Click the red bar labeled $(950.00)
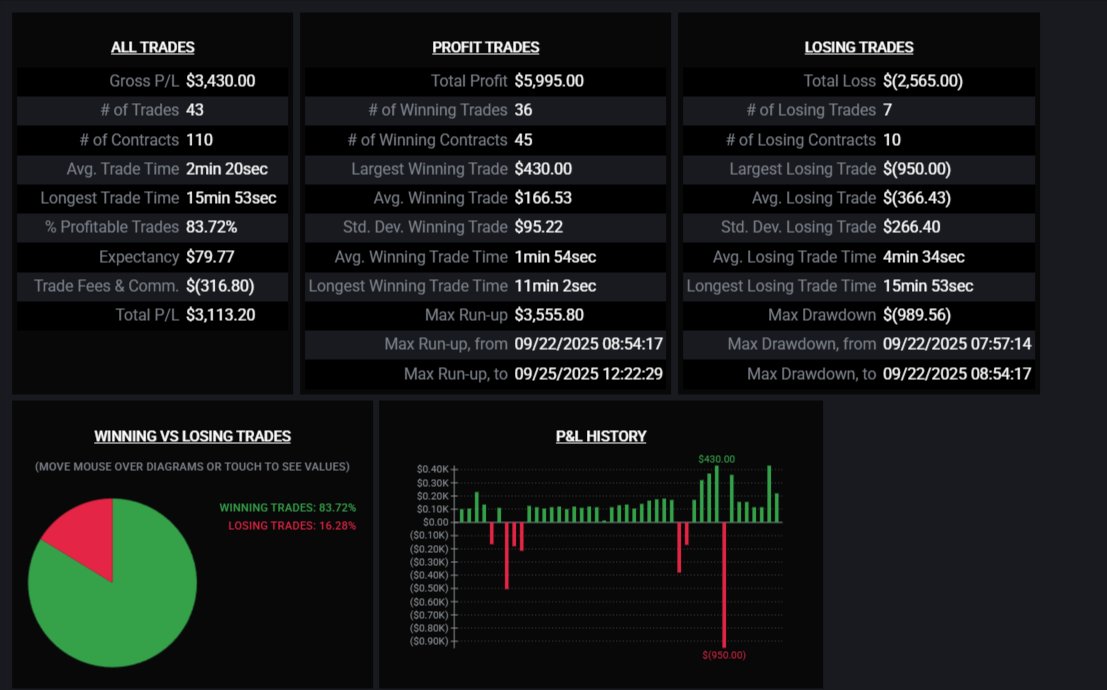The height and width of the screenshot is (690, 1107). [724, 580]
